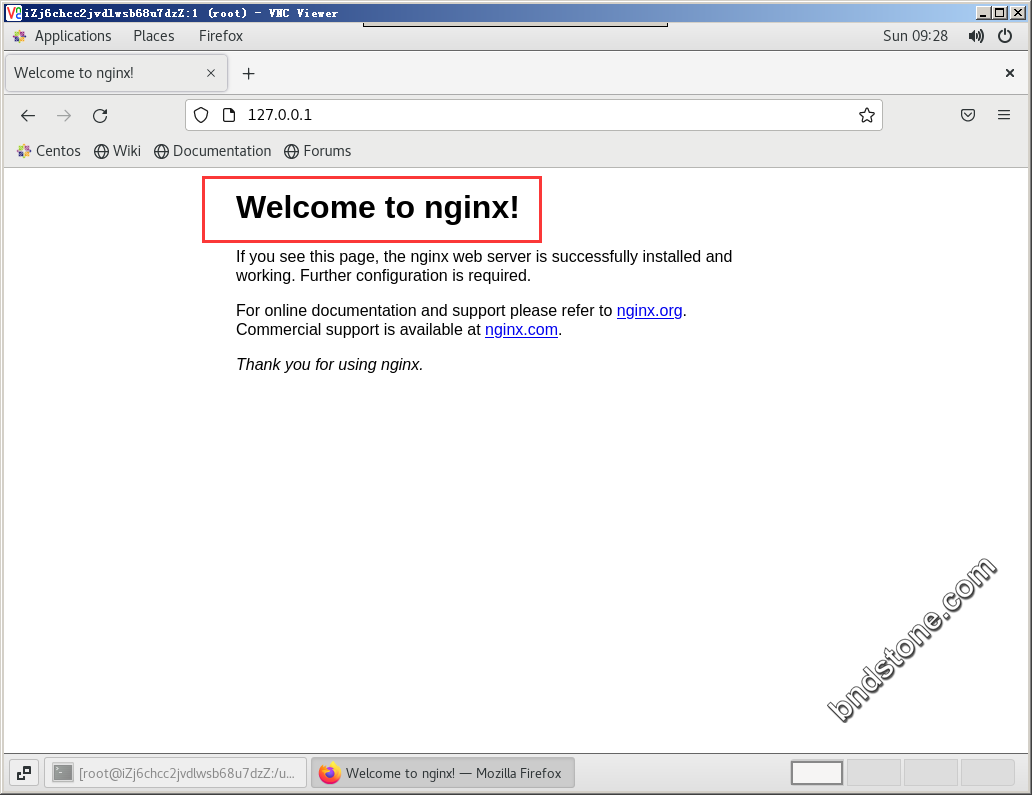Image resolution: width=1032 pixels, height=795 pixels.
Task: Click the forward navigation arrow
Action: [64, 116]
